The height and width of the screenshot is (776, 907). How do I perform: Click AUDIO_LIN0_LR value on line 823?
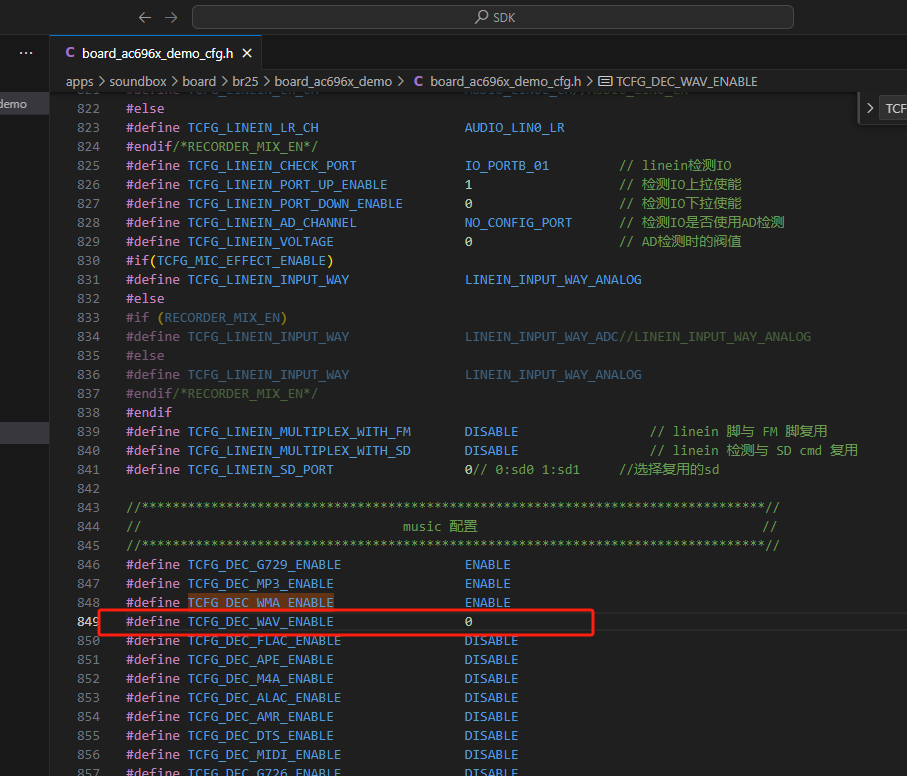514,128
